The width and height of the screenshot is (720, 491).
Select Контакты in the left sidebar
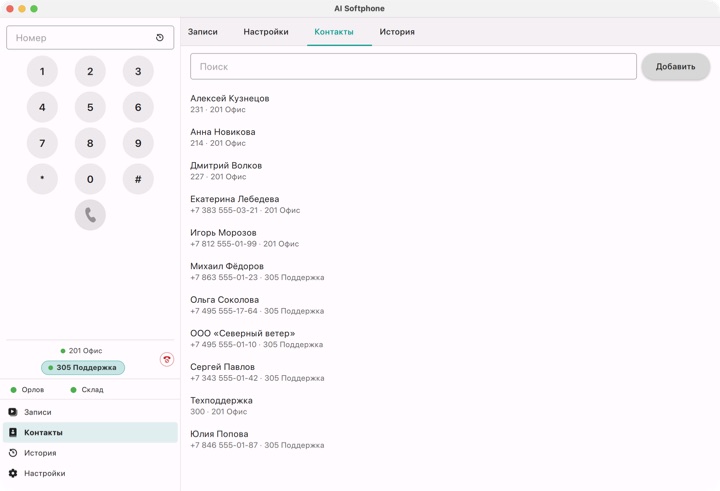(90, 432)
